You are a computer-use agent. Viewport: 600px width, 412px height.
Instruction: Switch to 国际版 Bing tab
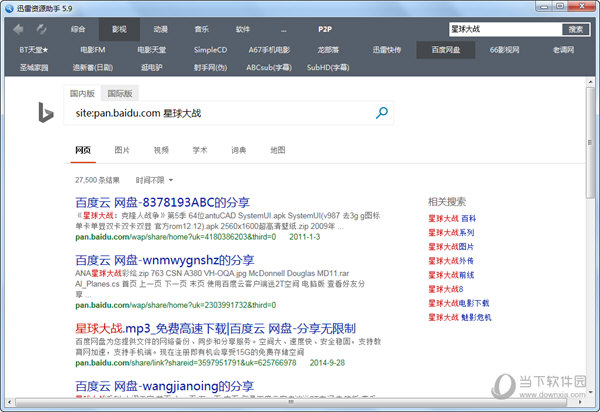coord(120,93)
